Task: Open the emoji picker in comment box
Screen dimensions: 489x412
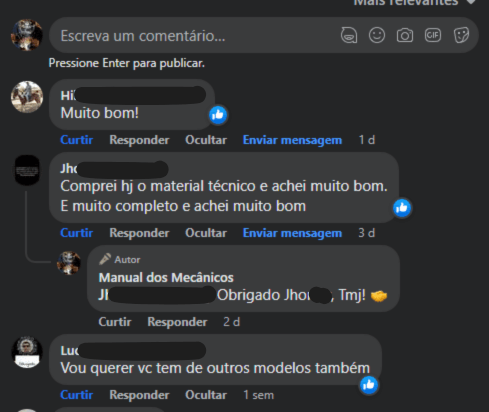Action: (377, 35)
